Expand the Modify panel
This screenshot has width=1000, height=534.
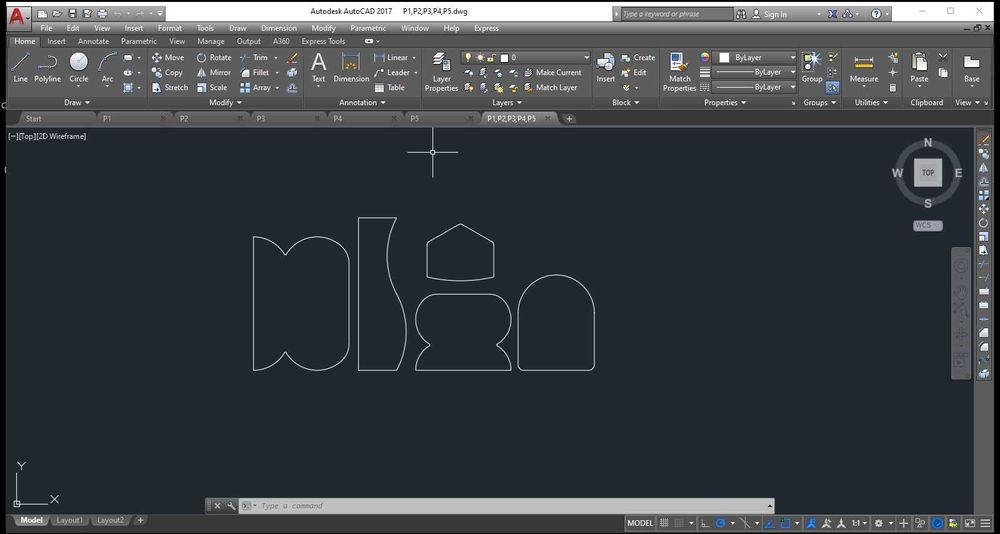(226, 103)
